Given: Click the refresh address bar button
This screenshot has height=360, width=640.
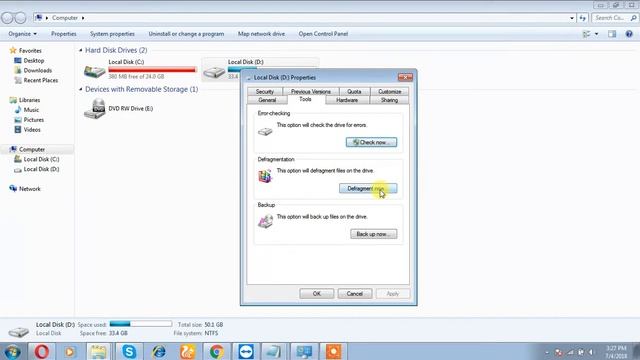Looking at the screenshot, I should 582,18.
